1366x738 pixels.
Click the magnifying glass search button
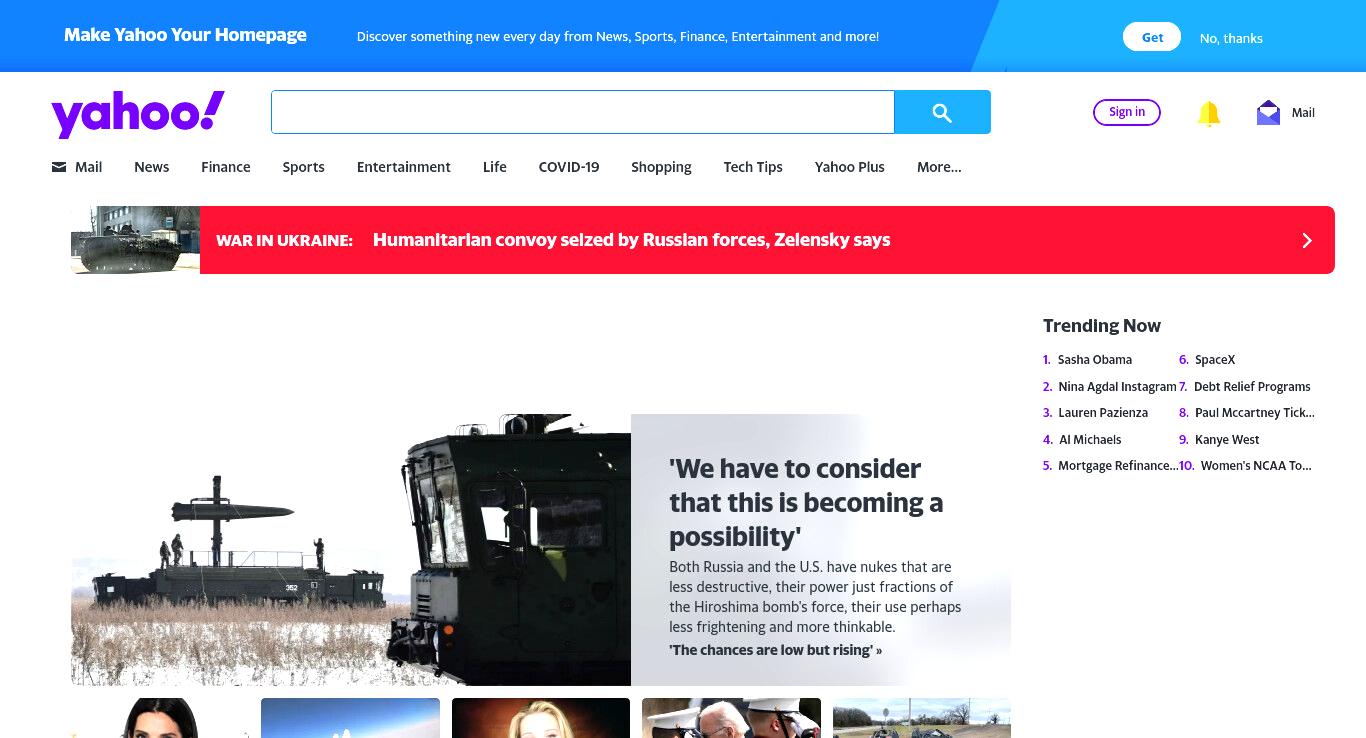(x=942, y=112)
